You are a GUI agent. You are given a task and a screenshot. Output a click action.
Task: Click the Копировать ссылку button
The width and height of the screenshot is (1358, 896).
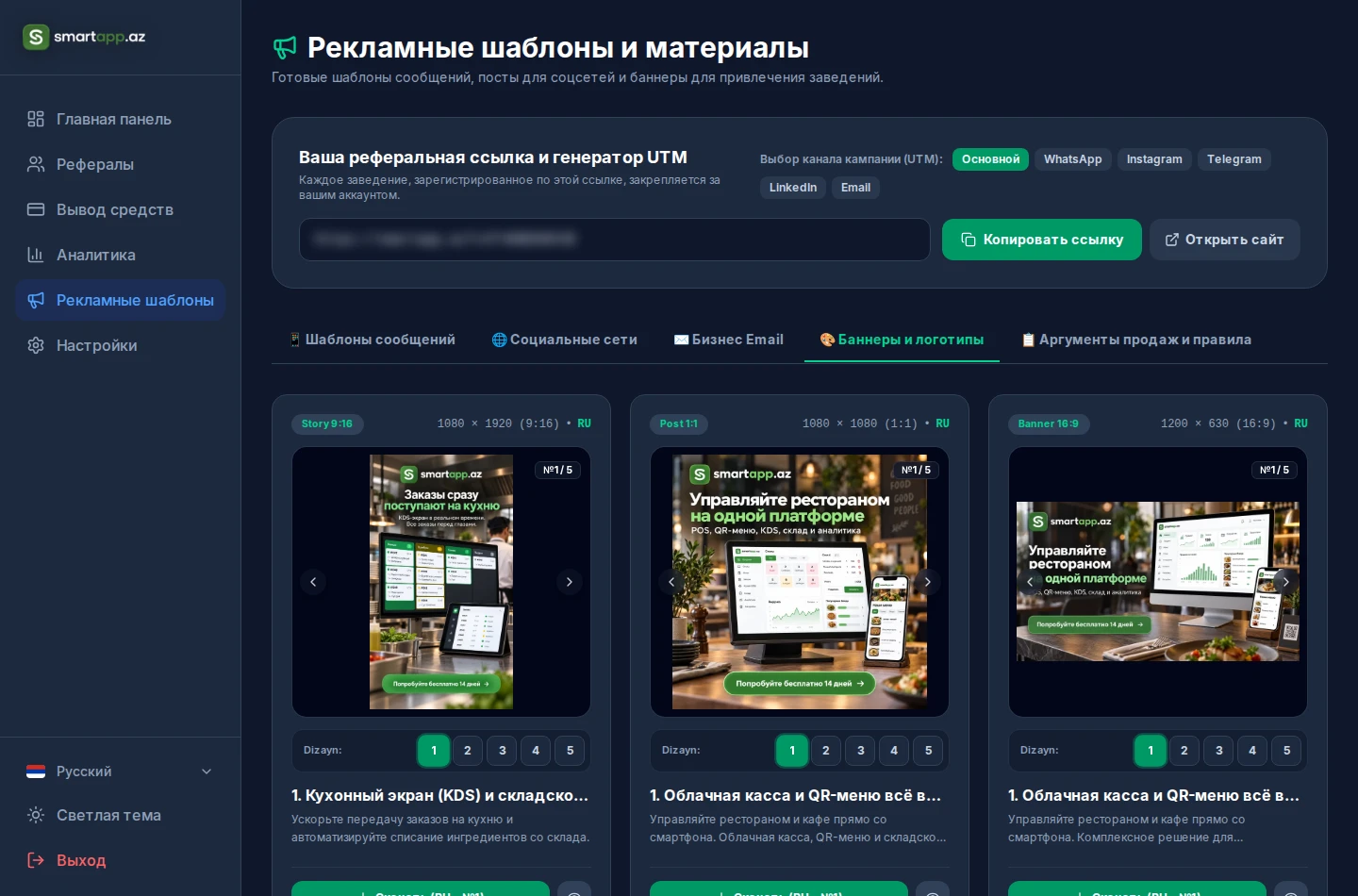point(1042,240)
